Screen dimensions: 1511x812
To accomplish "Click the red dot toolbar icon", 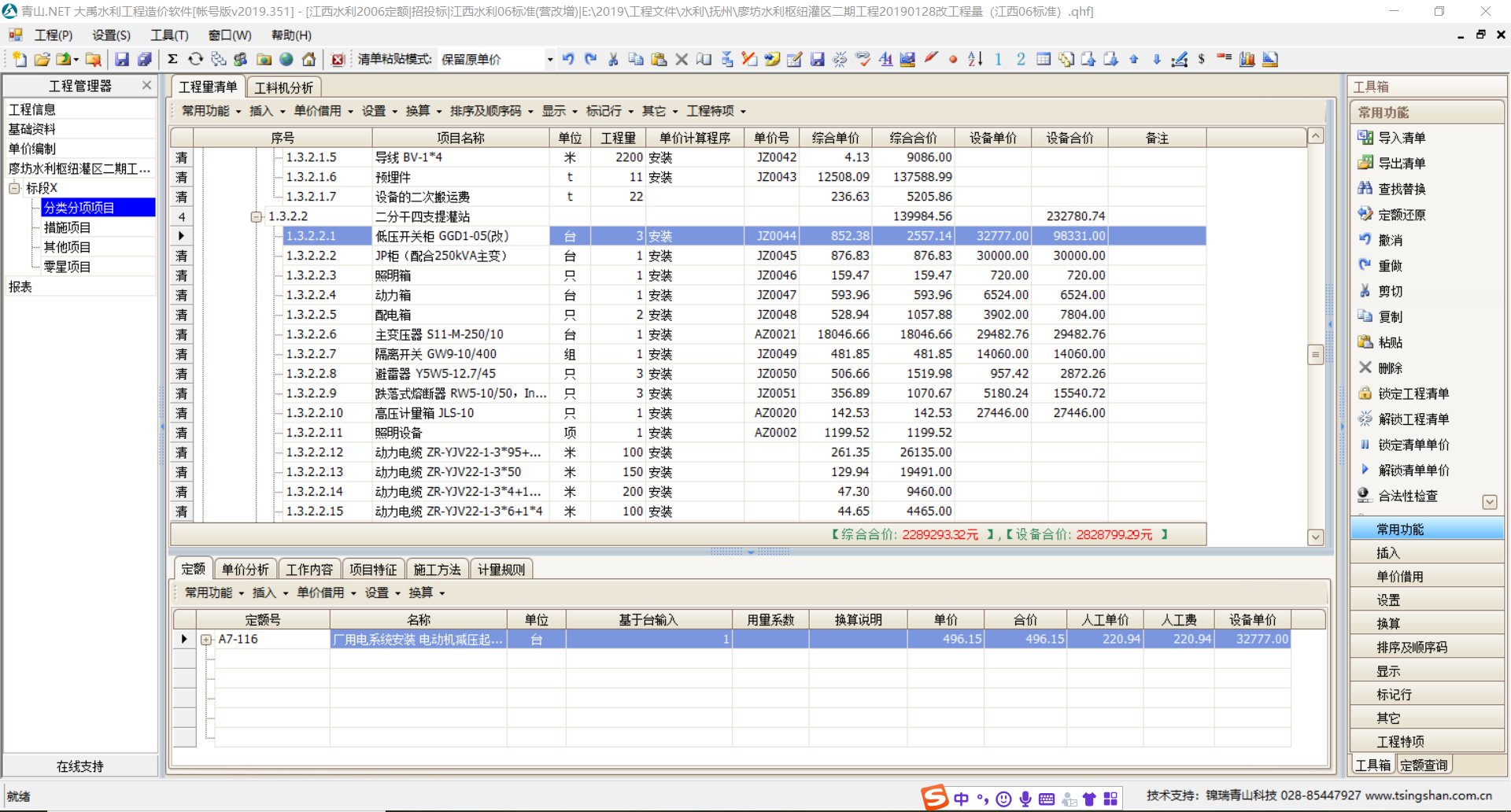I will [x=953, y=59].
